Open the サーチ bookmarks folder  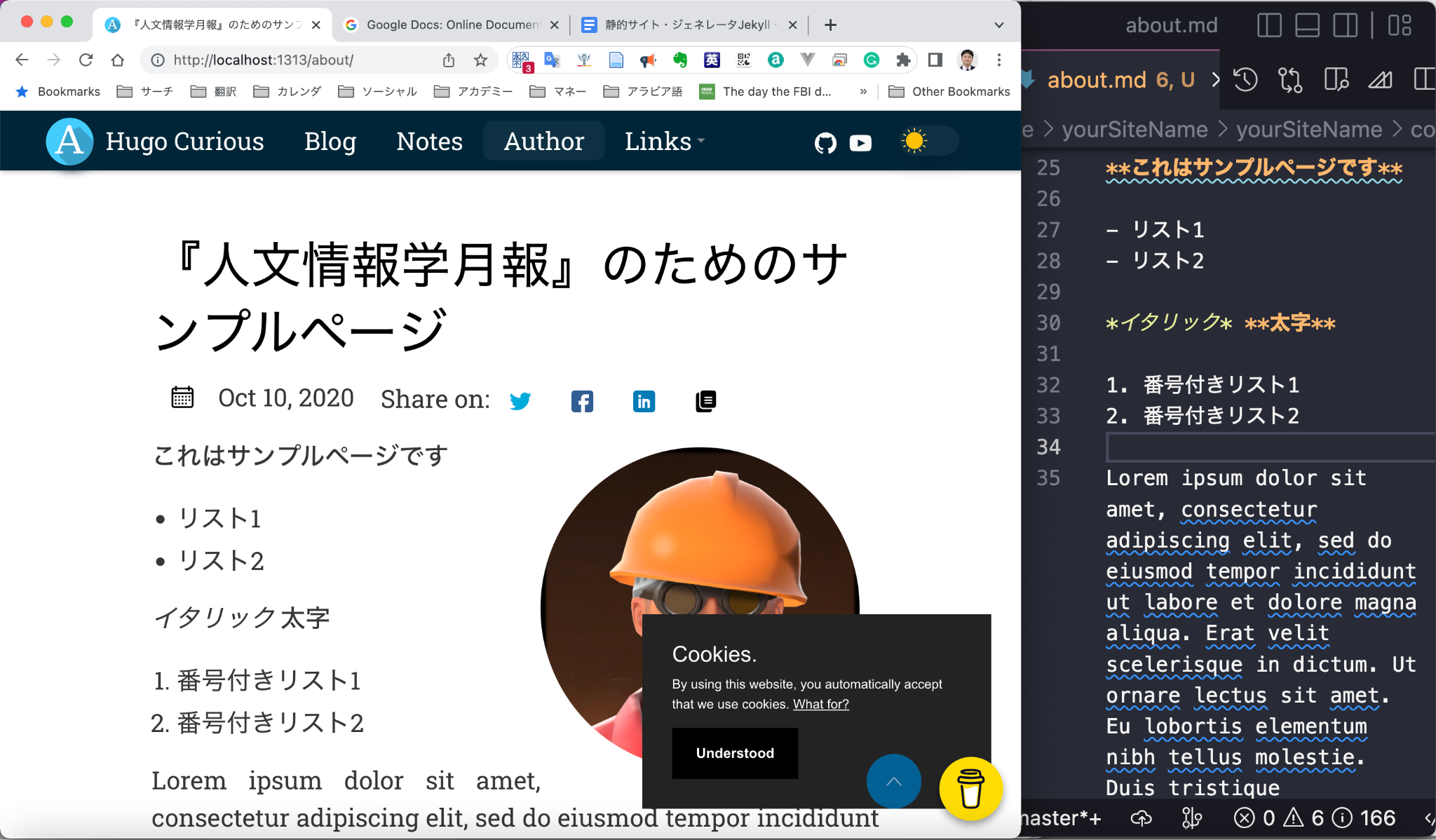(x=145, y=91)
